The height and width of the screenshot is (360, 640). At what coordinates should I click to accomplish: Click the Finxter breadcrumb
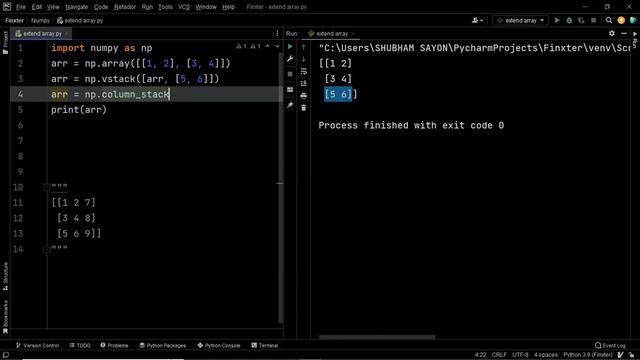[x=14, y=20]
